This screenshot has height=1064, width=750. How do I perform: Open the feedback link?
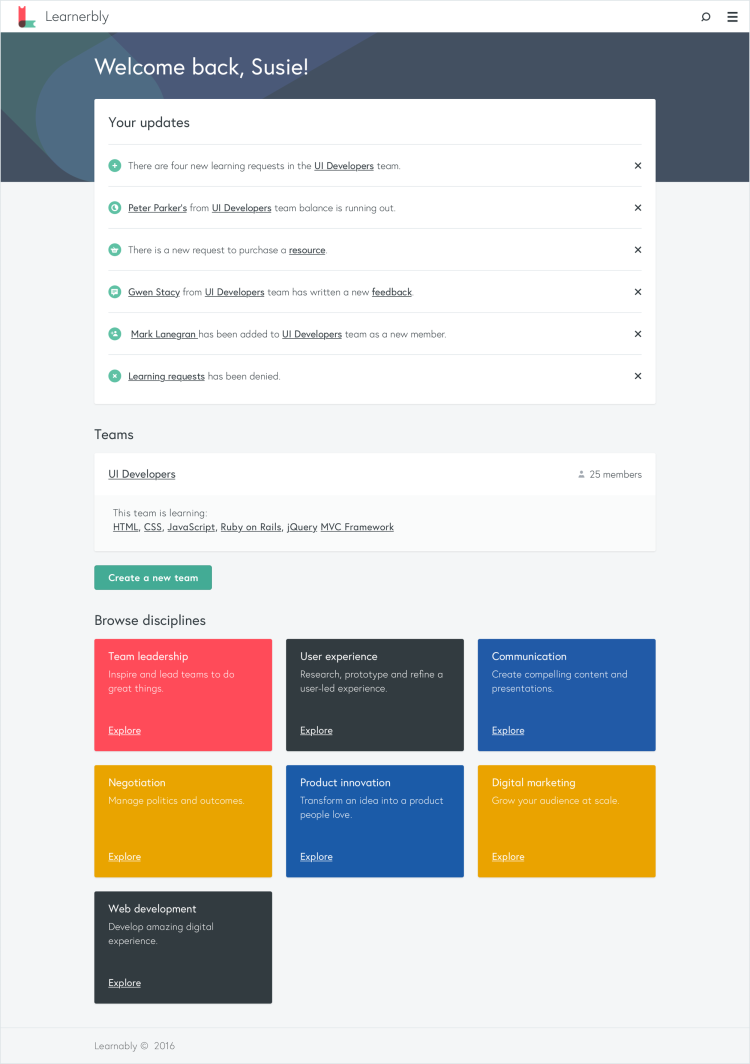392,292
